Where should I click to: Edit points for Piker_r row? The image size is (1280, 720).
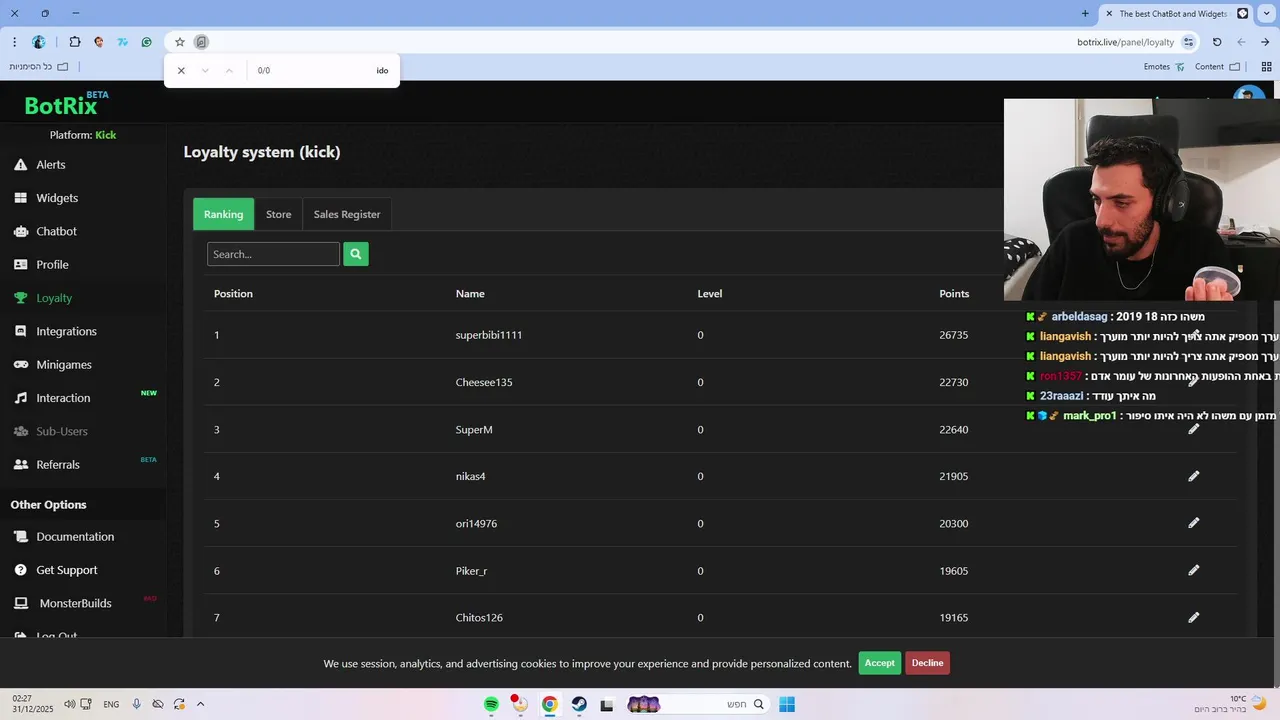click(1193, 570)
